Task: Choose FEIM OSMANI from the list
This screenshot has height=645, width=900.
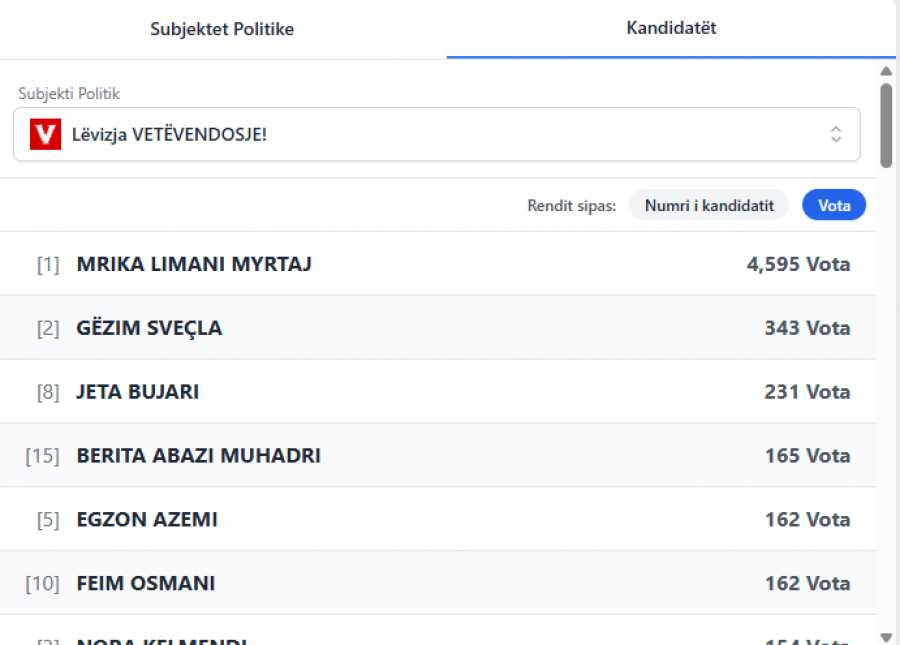Action: [146, 584]
